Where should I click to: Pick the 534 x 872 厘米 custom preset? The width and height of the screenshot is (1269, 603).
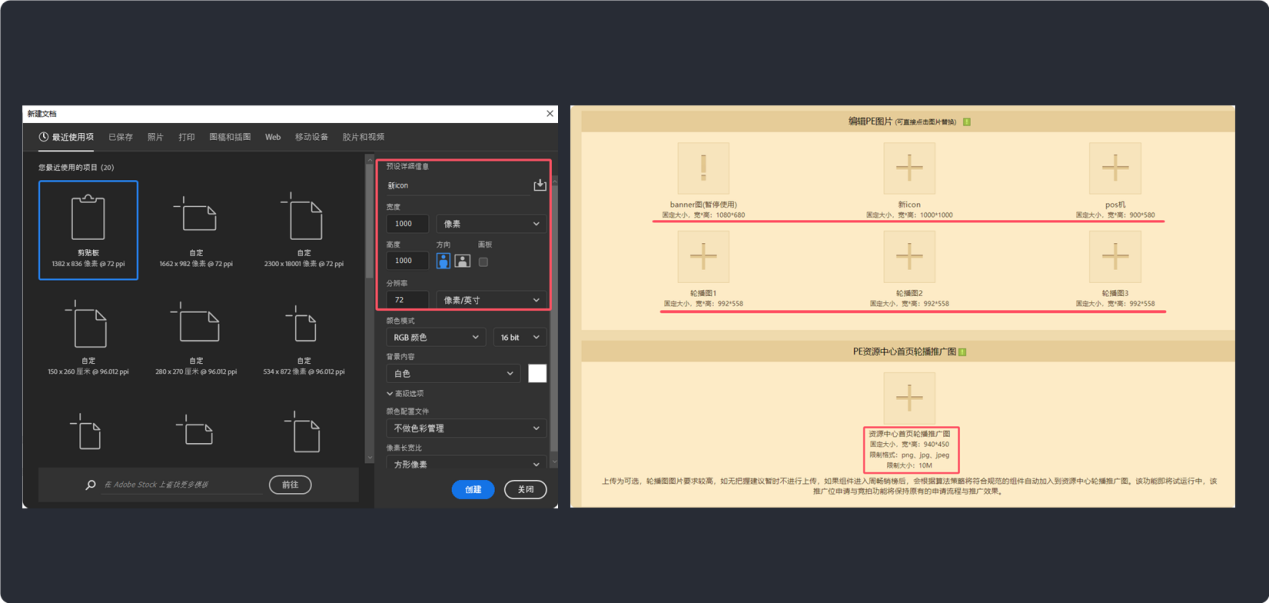[x=303, y=337]
